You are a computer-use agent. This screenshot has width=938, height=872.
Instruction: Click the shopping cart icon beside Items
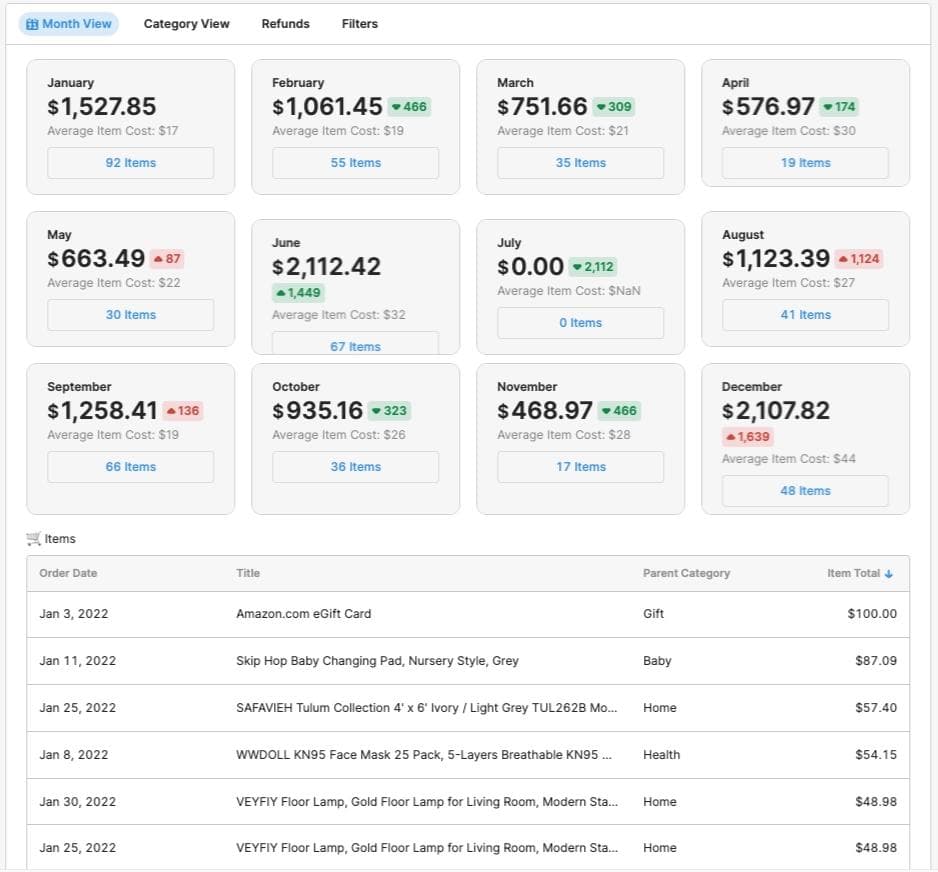34,539
